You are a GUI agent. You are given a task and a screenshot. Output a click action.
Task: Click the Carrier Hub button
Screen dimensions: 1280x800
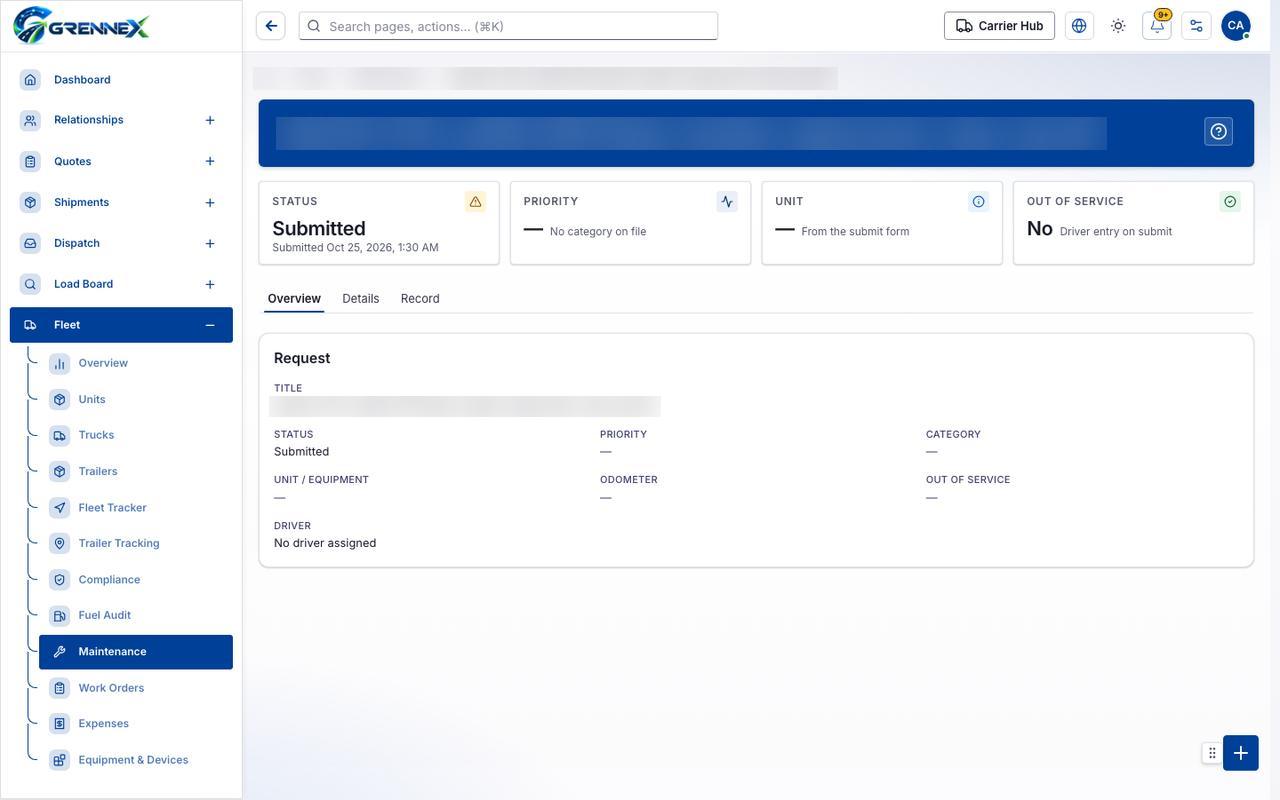click(999, 26)
